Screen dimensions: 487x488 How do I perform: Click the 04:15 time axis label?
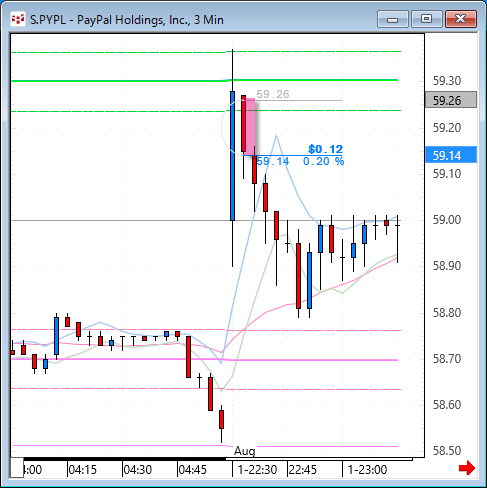[x=82, y=470]
